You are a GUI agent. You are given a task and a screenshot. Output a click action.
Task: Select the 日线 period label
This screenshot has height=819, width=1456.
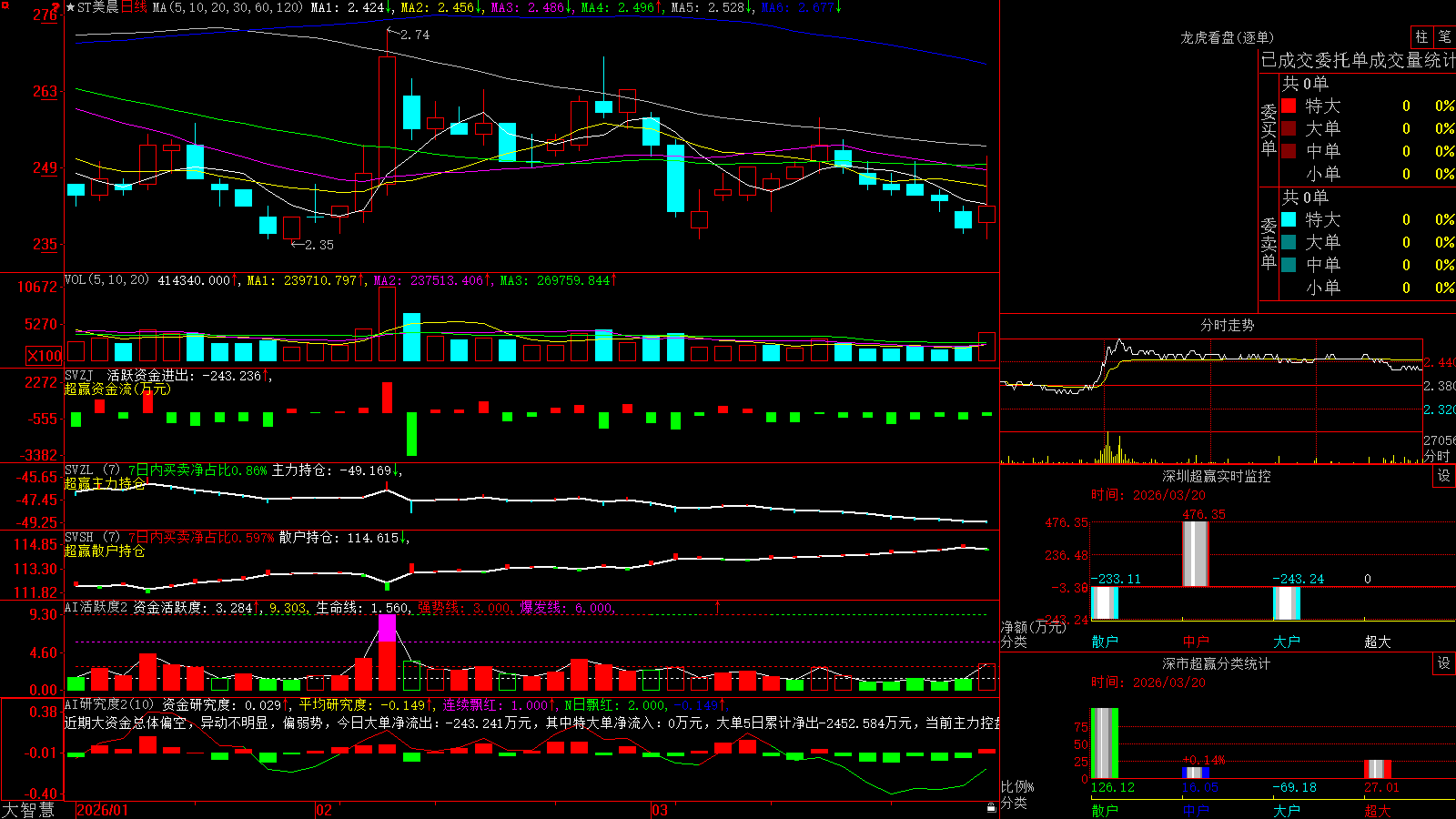tap(134, 7)
